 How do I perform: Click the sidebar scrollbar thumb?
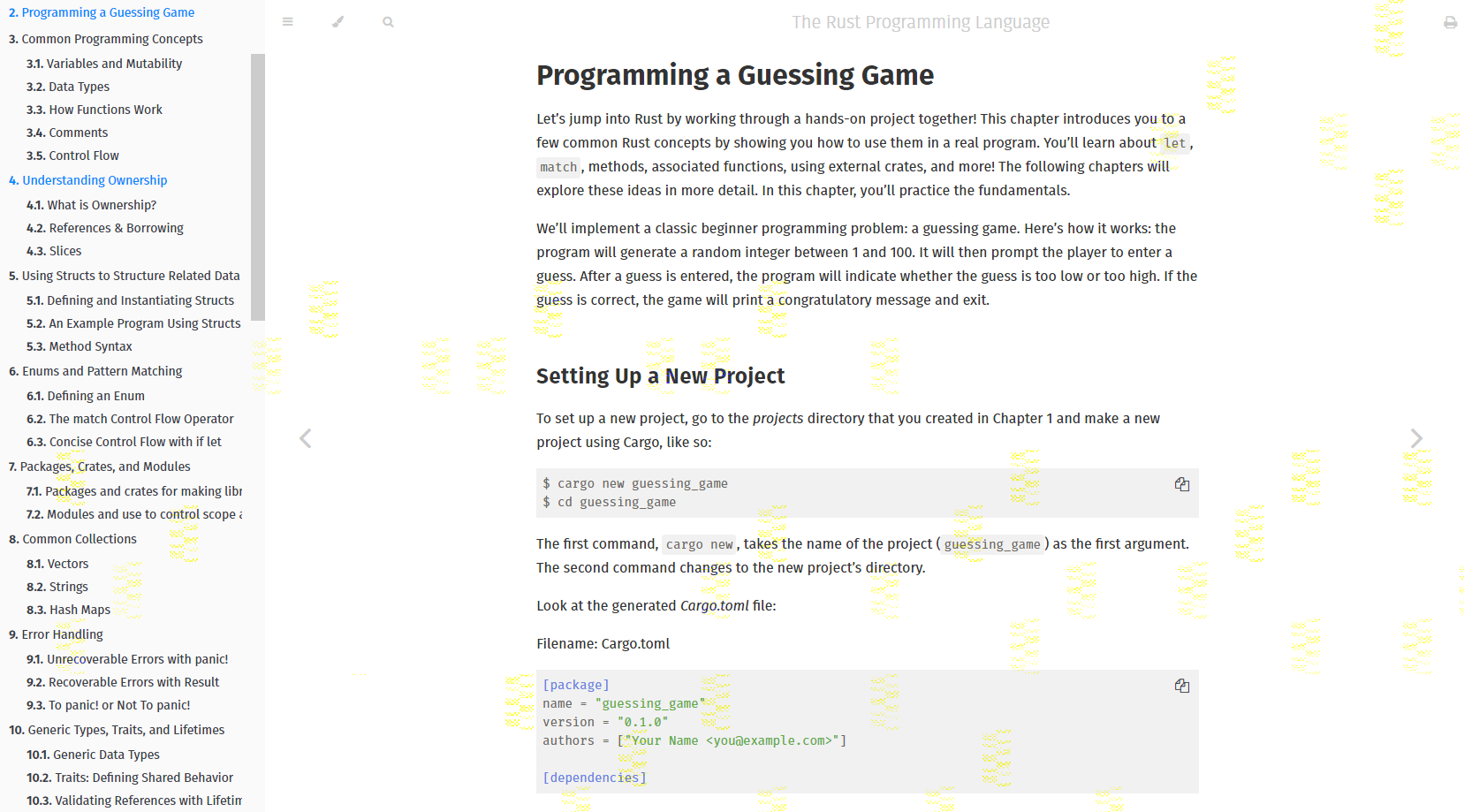tap(258, 187)
